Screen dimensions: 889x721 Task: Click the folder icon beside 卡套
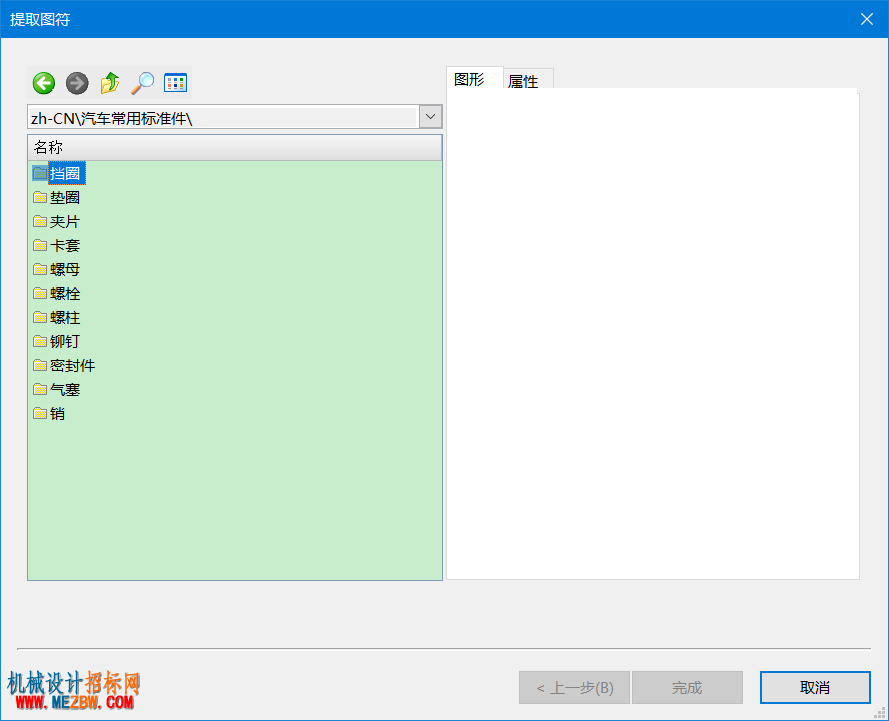coord(40,245)
